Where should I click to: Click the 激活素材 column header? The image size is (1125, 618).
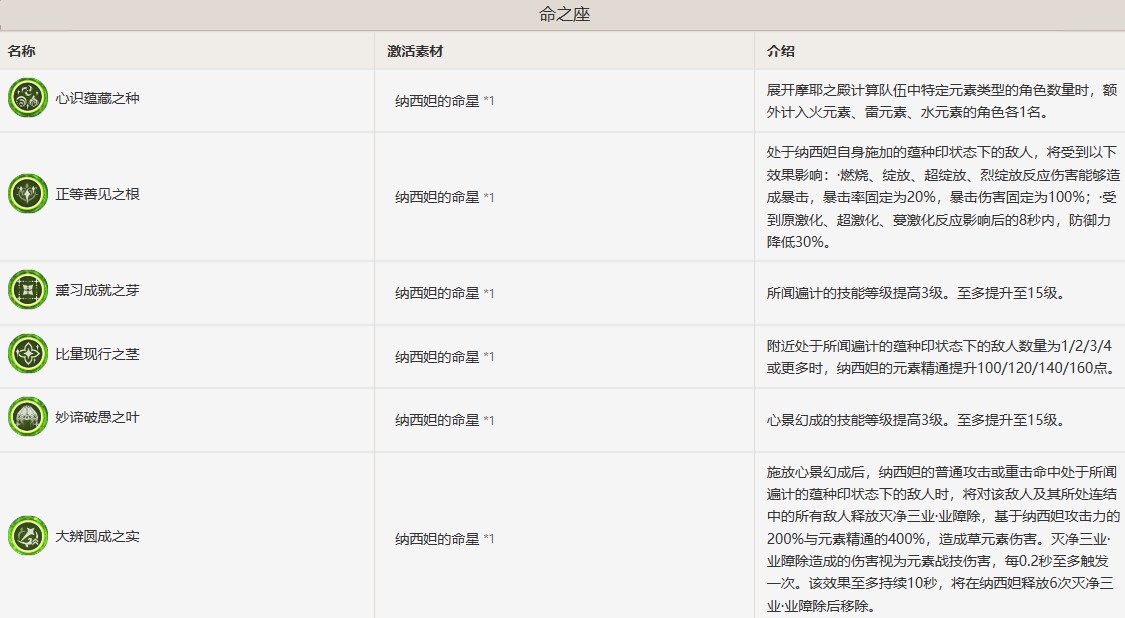tap(408, 51)
